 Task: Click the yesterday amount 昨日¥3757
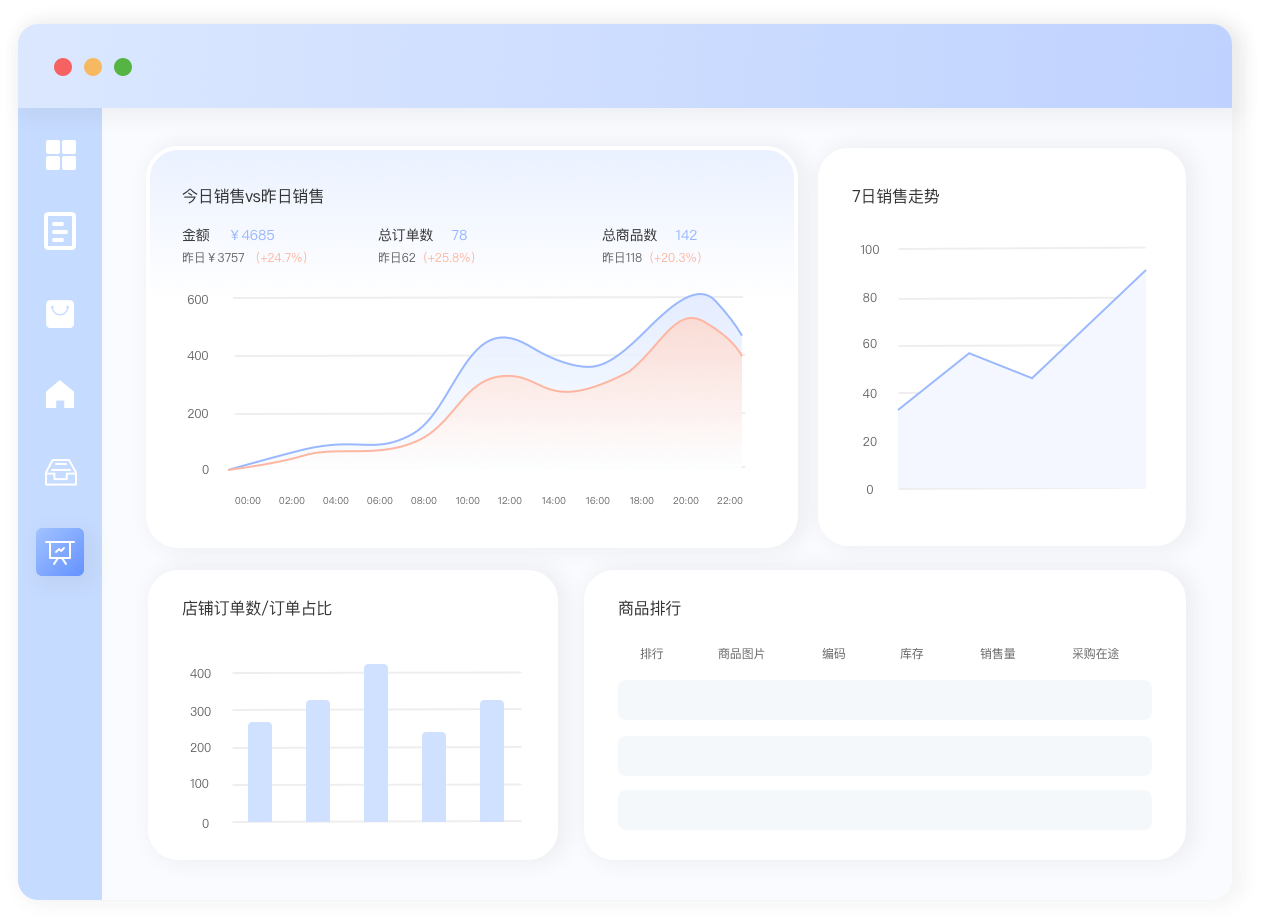click(x=213, y=258)
